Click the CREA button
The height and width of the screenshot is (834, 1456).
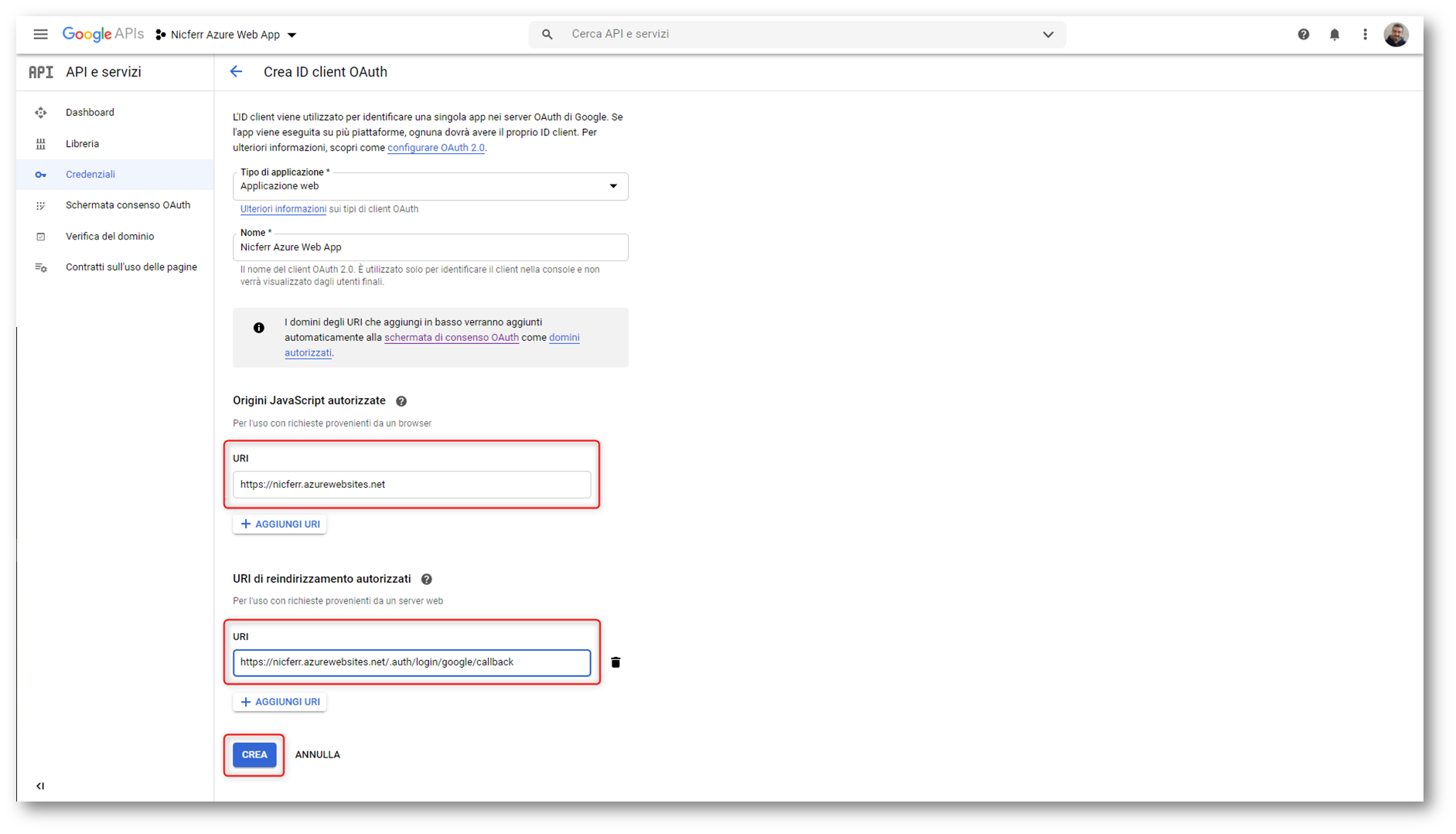[x=254, y=754]
